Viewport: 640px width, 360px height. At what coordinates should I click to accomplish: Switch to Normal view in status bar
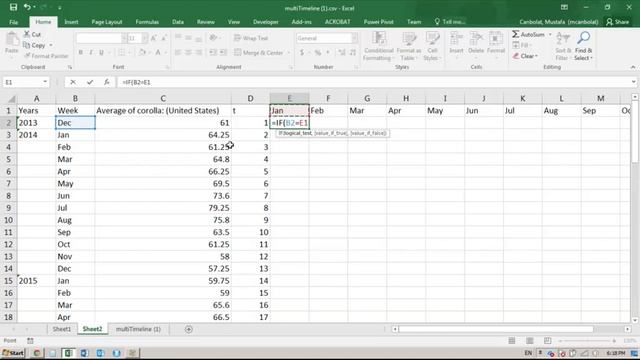(512, 340)
